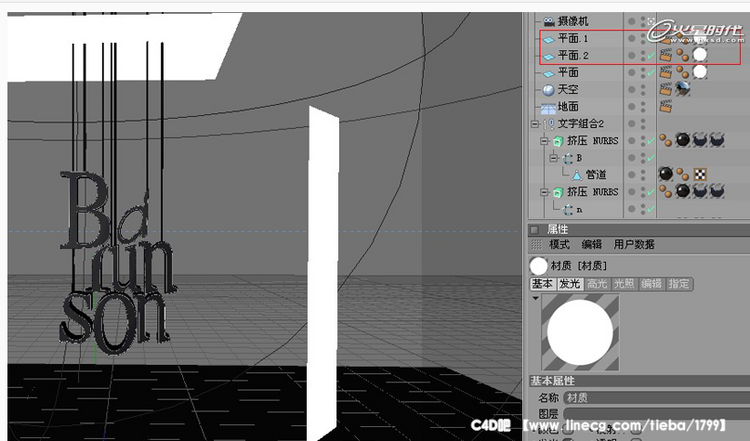
Task: Click the cyan triangle icon of 管道
Action: pos(577,175)
